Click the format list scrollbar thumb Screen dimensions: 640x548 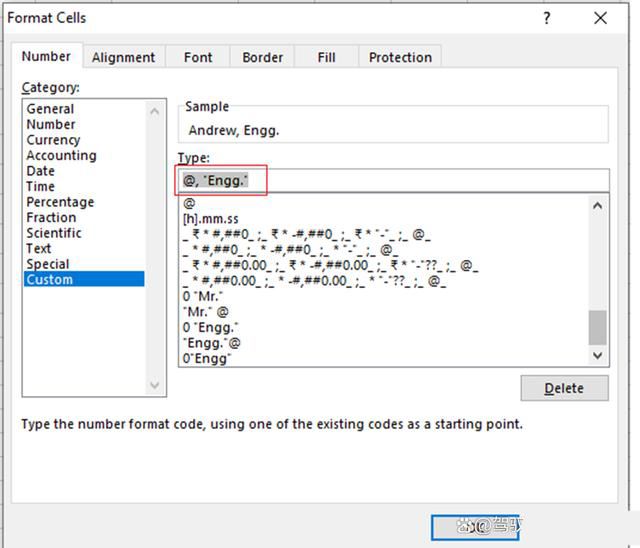click(598, 328)
